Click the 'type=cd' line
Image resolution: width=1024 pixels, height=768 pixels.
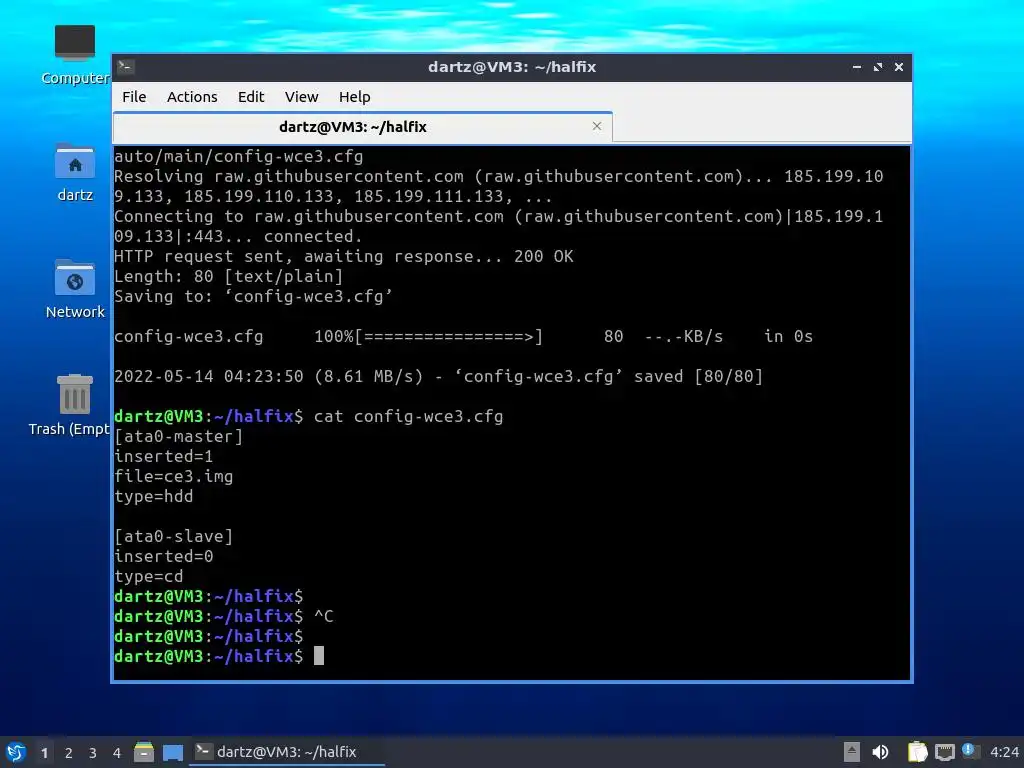[x=149, y=576]
